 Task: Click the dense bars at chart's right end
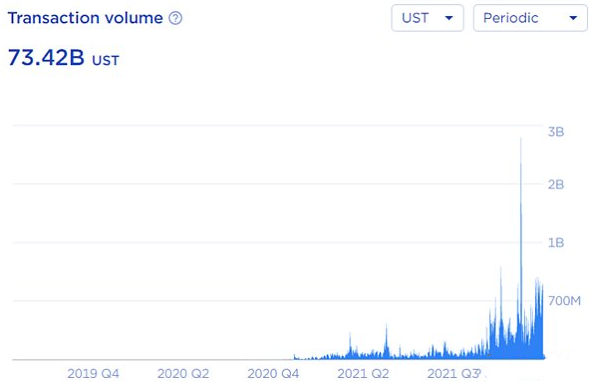pos(539,320)
